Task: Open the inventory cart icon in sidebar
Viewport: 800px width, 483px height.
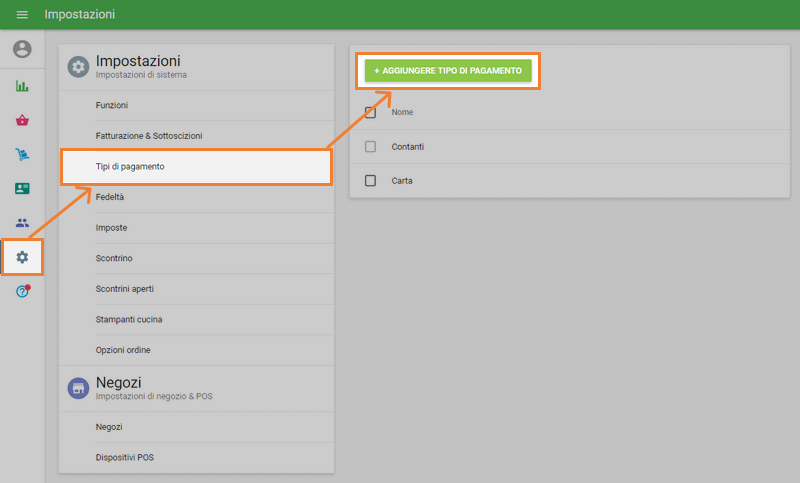Action: 22,154
